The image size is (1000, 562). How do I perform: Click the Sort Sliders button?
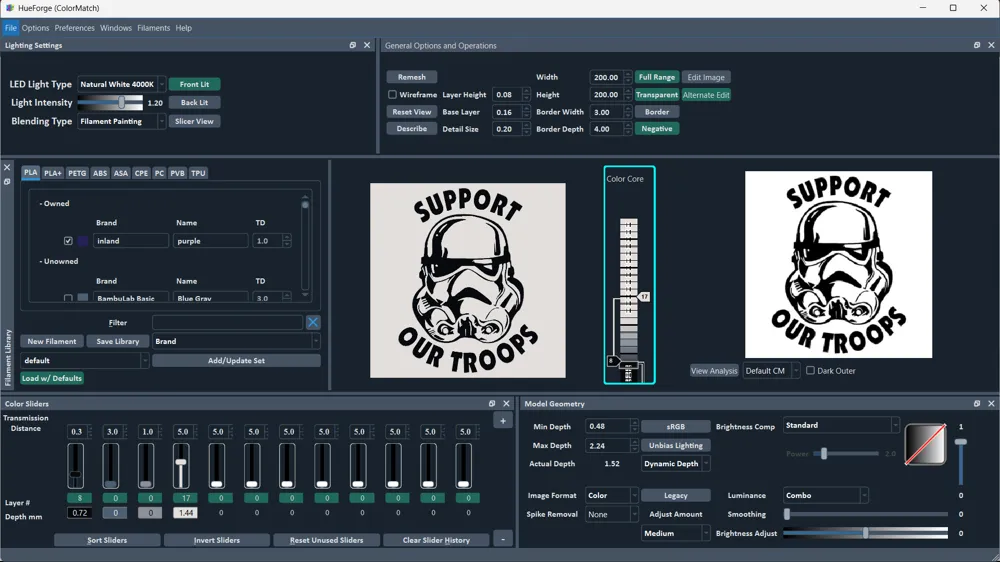tap(107, 540)
